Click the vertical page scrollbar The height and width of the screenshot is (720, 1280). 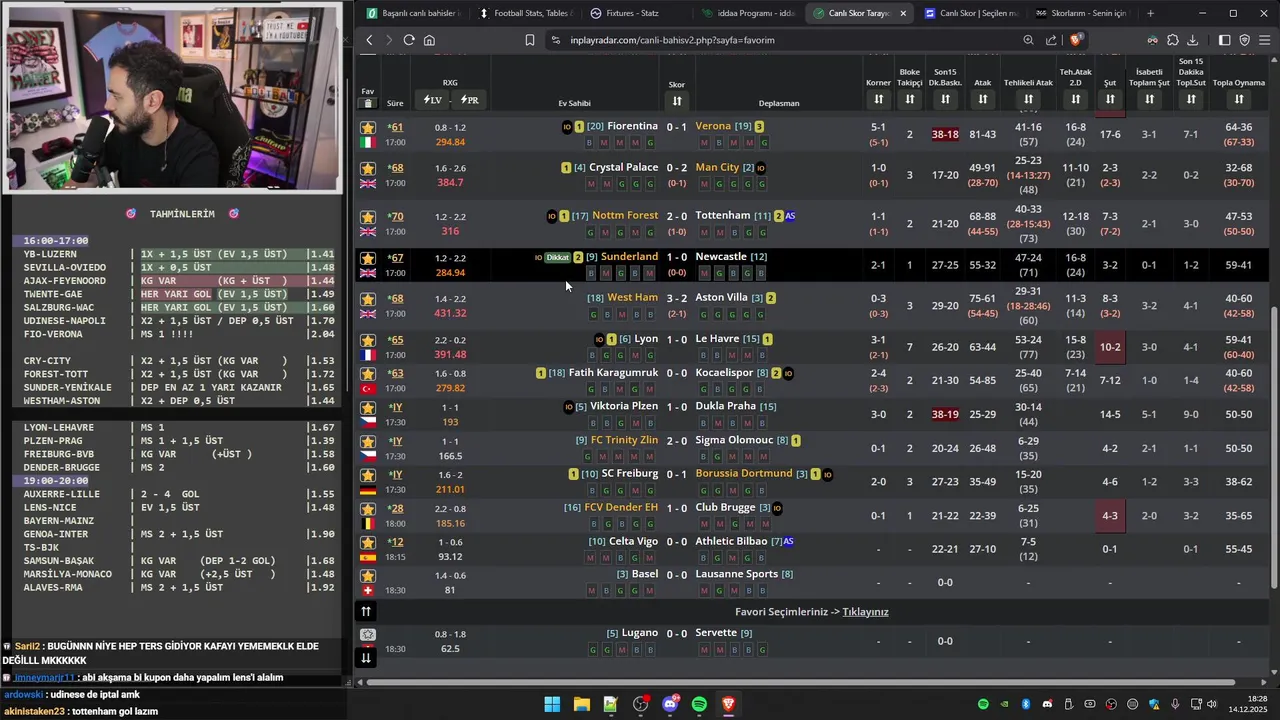point(1274,447)
